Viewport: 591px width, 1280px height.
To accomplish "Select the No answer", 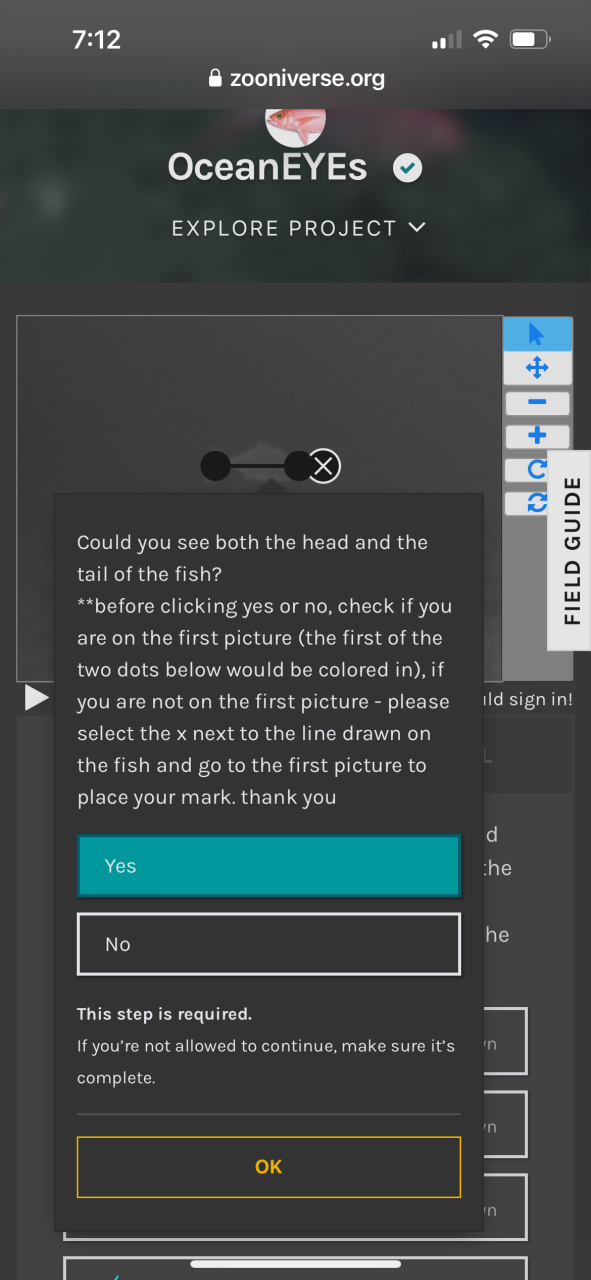I will (268, 944).
